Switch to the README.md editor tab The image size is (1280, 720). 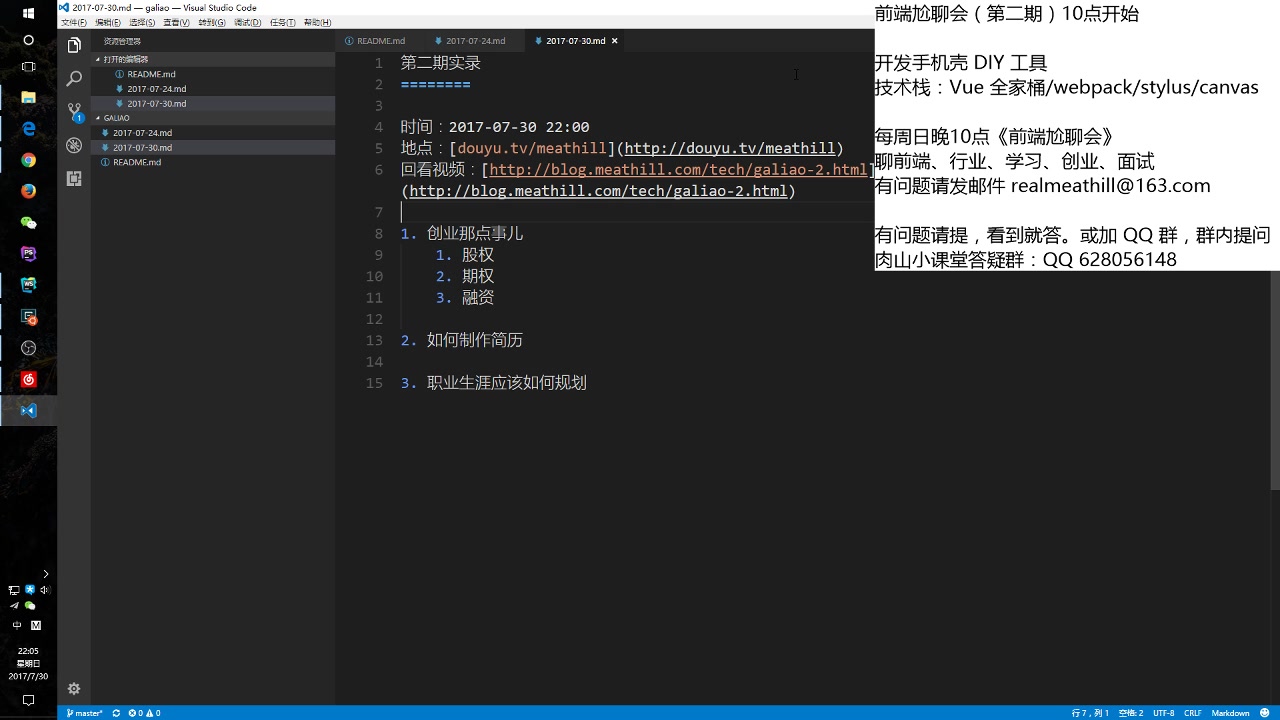(380, 41)
